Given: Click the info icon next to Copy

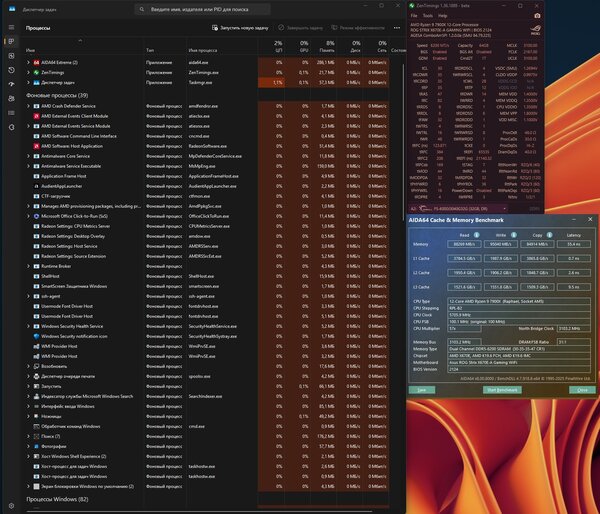Looking at the screenshot, I should pyautogui.click(x=549, y=235).
